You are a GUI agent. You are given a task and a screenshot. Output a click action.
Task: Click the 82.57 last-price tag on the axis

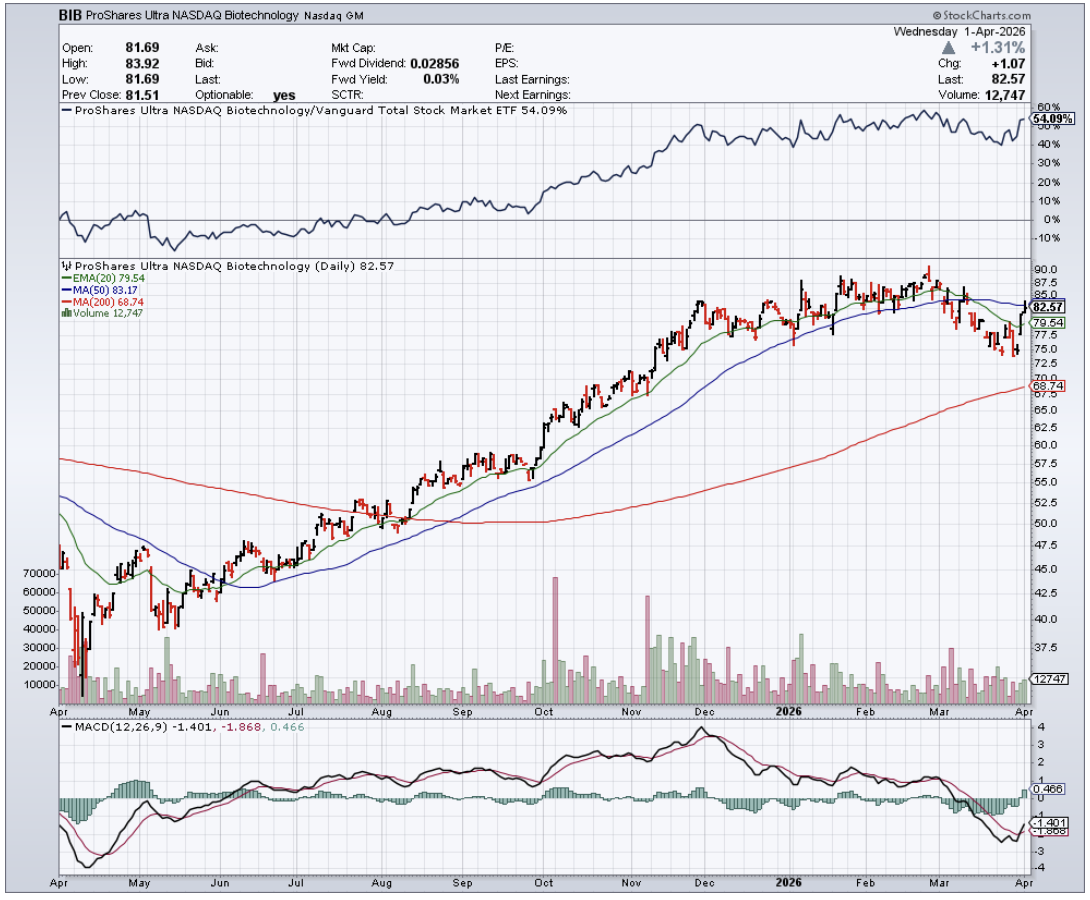coord(1048,307)
